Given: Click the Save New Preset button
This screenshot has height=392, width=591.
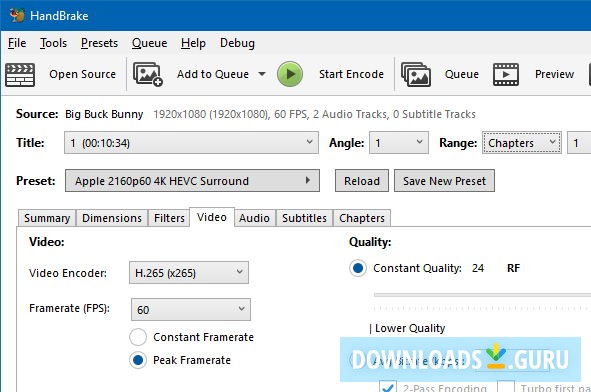Looking at the screenshot, I should (x=444, y=181).
